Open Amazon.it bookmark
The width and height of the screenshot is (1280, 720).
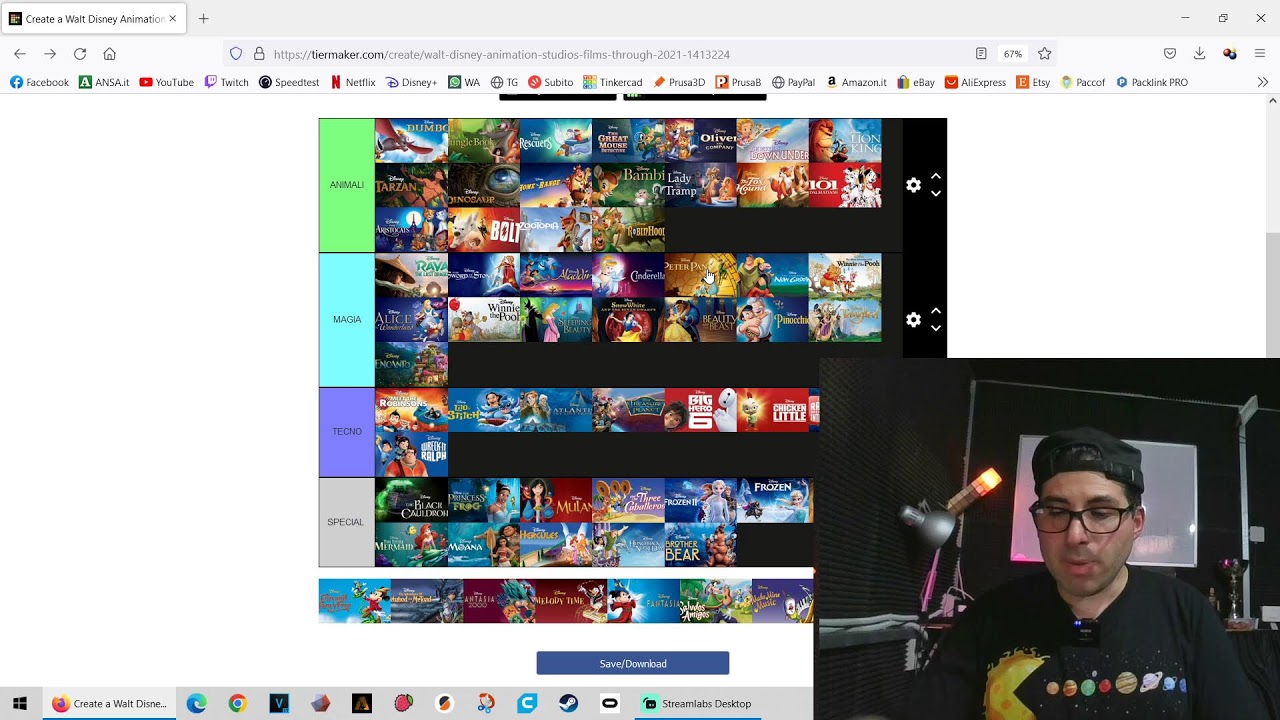pos(856,82)
